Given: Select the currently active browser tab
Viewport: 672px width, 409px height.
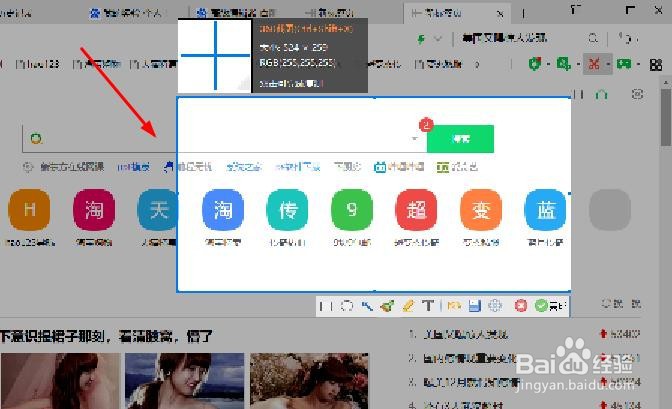Looking at the screenshot, I should pos(456,13).
